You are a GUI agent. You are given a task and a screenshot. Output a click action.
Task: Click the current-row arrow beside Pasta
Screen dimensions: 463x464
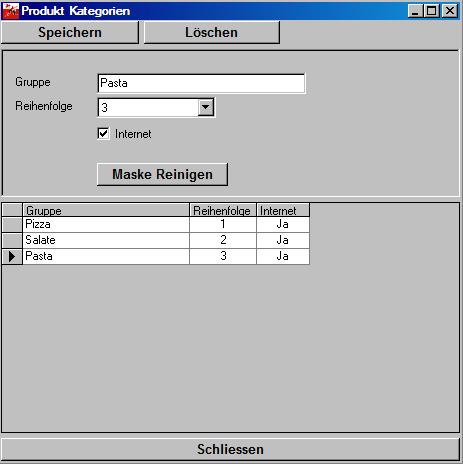[x=12, y=256]
